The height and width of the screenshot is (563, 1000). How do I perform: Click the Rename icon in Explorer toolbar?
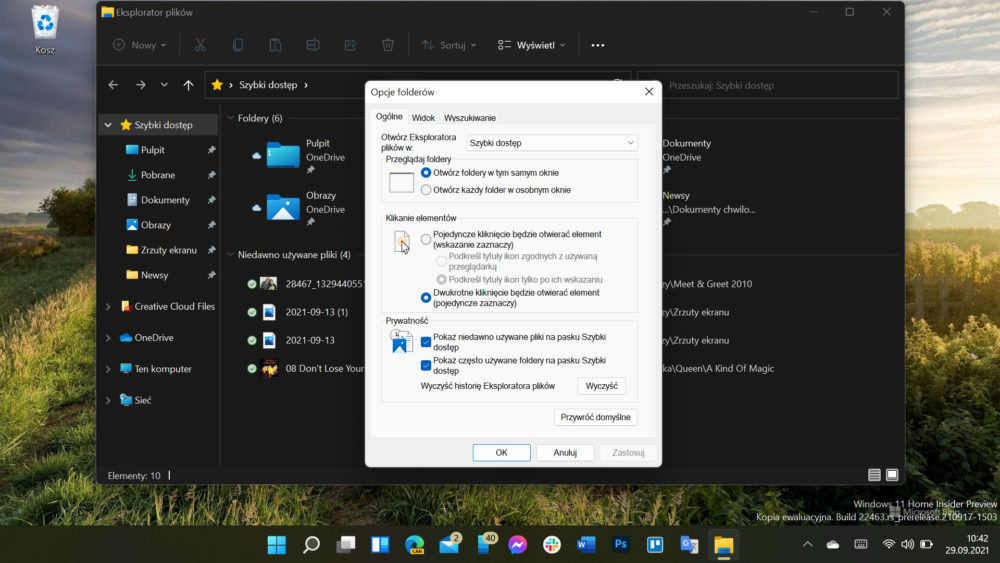tap(312, 45)
